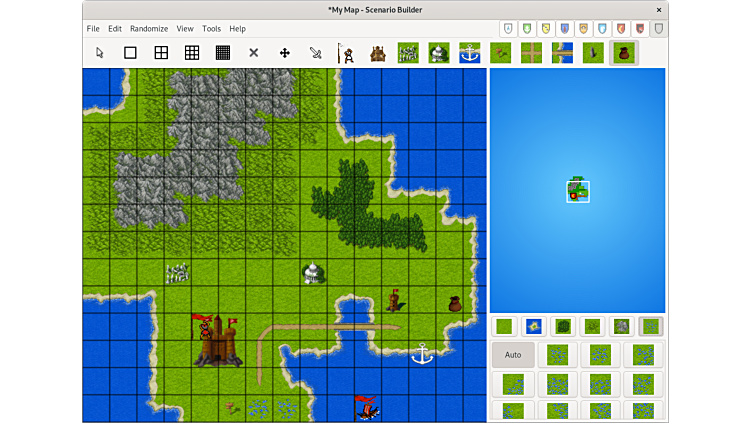
Task: Toggle the white shield player
Action: click(508, 29)
